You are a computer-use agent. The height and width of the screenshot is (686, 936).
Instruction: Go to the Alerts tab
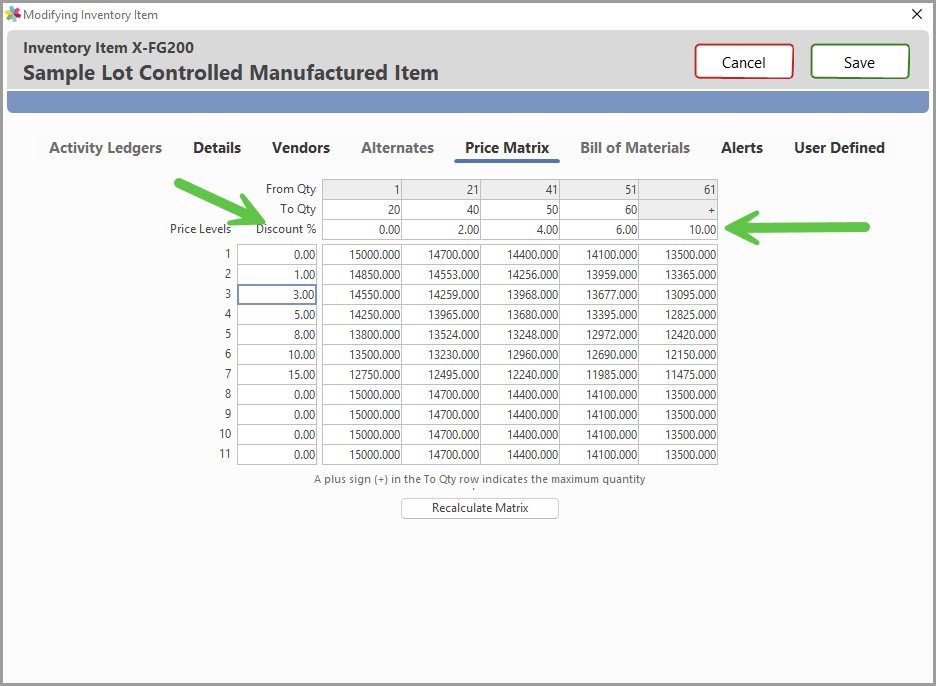tap(742, 148)
